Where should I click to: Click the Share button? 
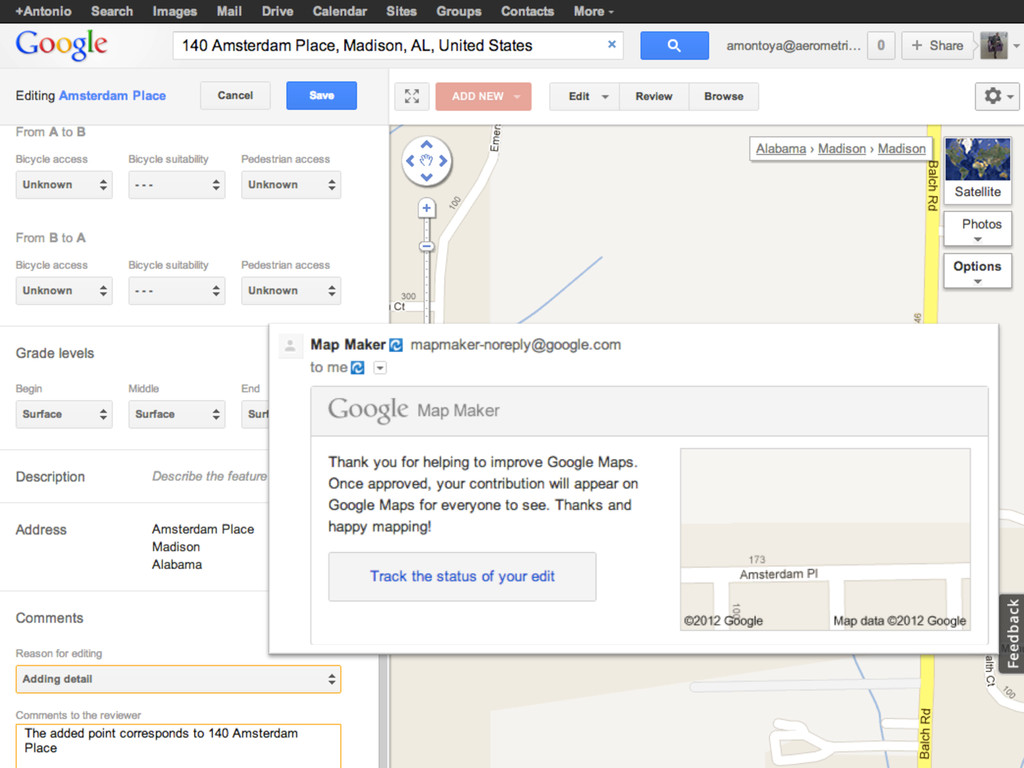[x=937, y=46]
